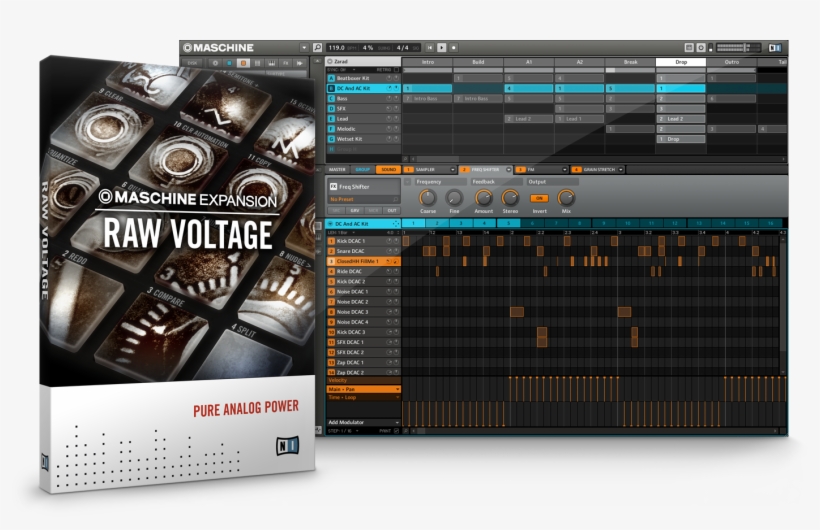
Task: Adjust the Coarse frequency knob
Action: [428, 198]
